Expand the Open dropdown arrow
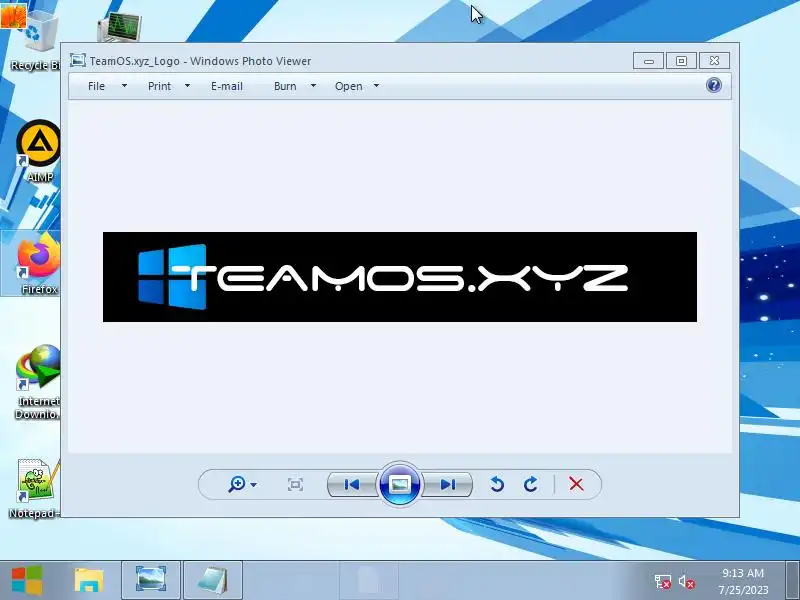The width and height of the screenshot is (800, 600). click(376, 86)
